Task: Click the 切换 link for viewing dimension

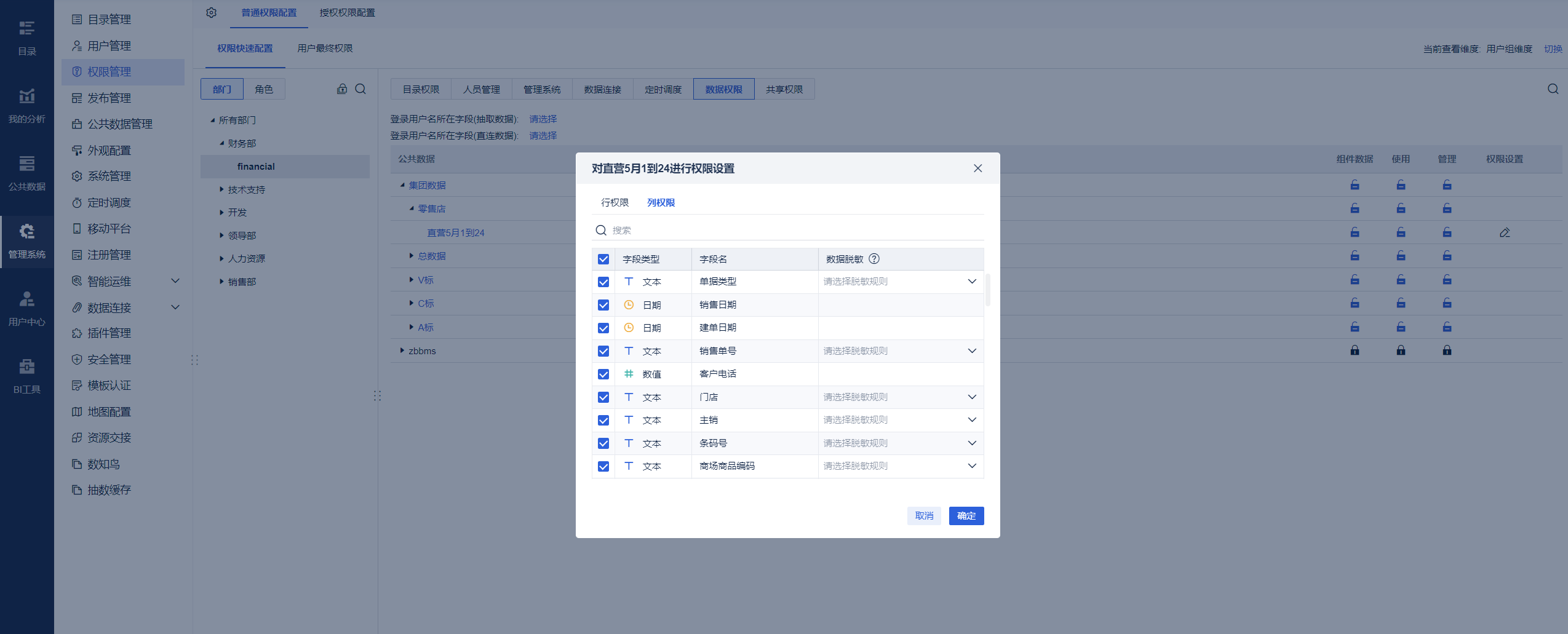Action: pos(1553,49)
